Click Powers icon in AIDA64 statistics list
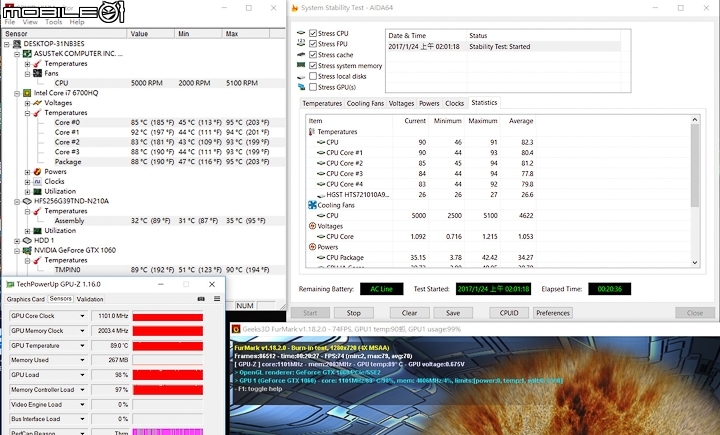The image size is (720, 435). click(312, 247)
